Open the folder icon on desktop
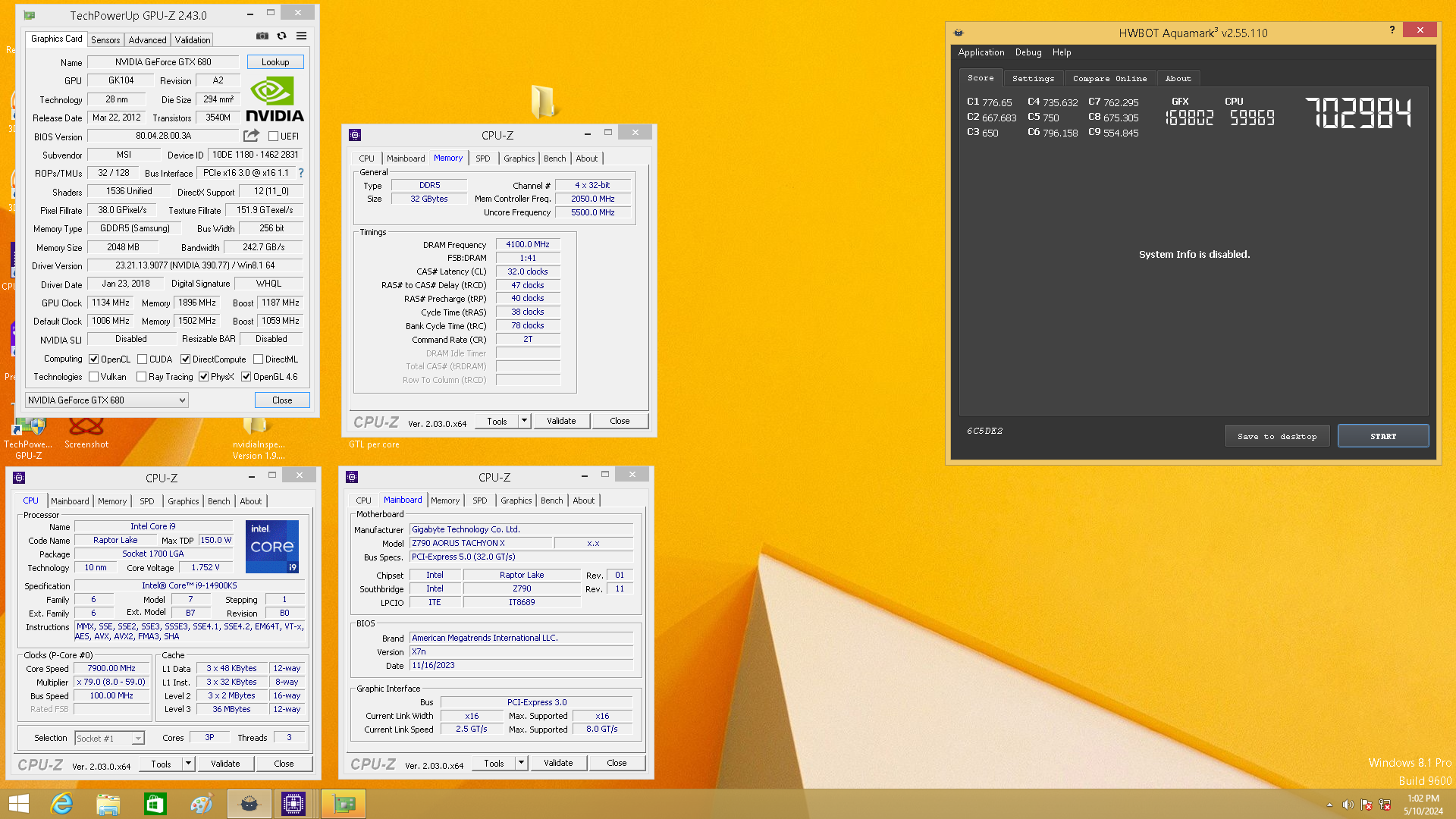The width and height of the screenshot is (1456, 819). [543, 102]
